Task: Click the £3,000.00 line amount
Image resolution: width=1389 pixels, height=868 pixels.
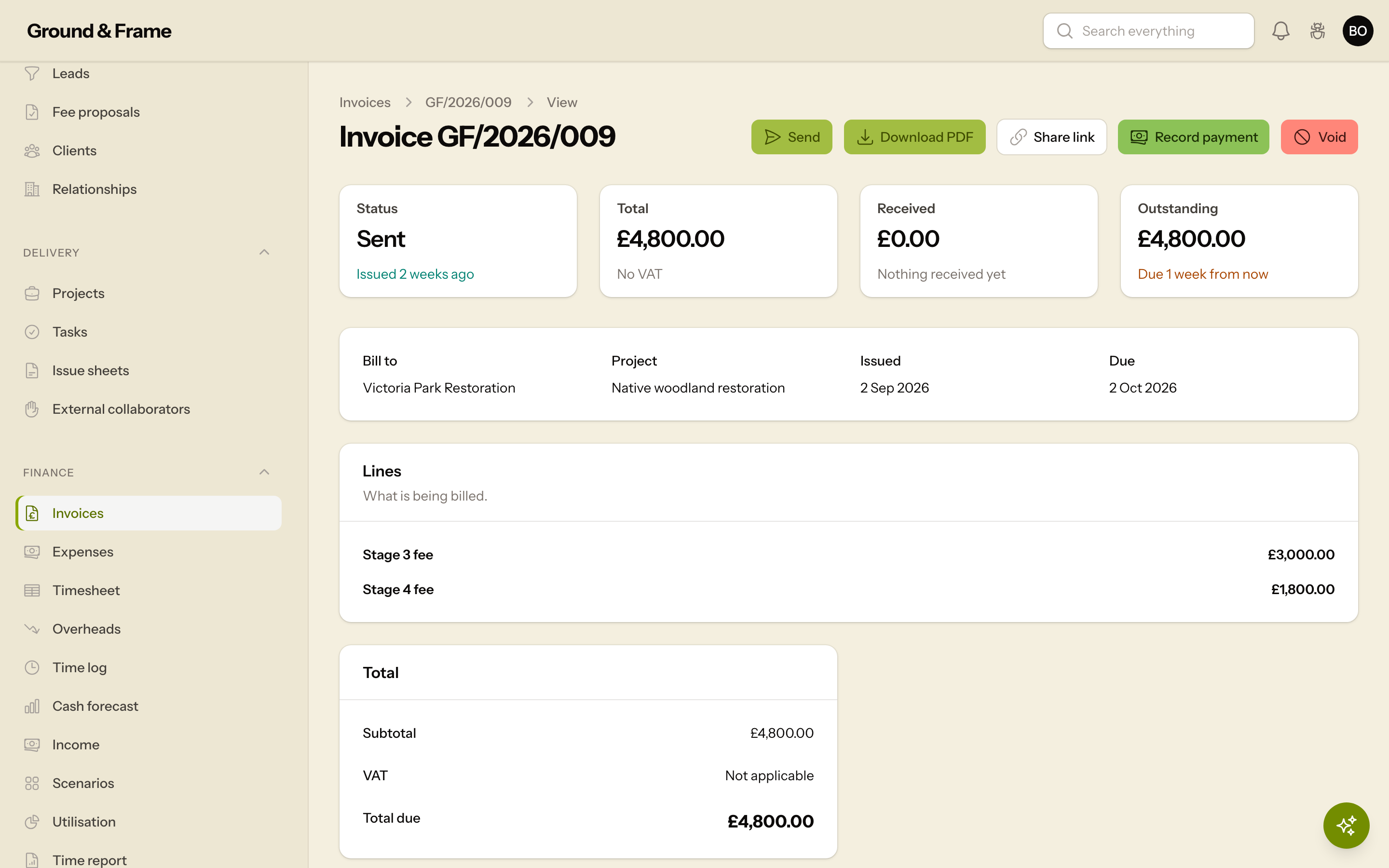Action: click(x=1301, y=555)
